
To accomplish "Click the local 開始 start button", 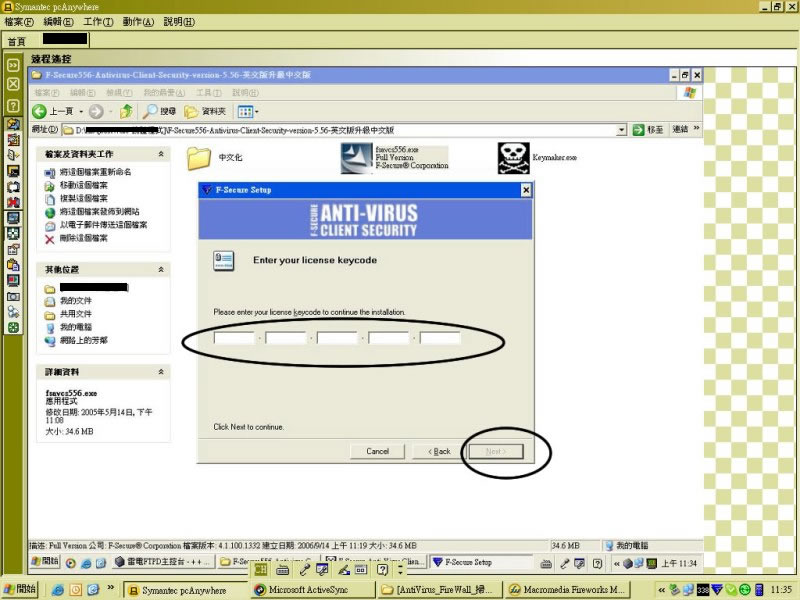I will [19, 589].
